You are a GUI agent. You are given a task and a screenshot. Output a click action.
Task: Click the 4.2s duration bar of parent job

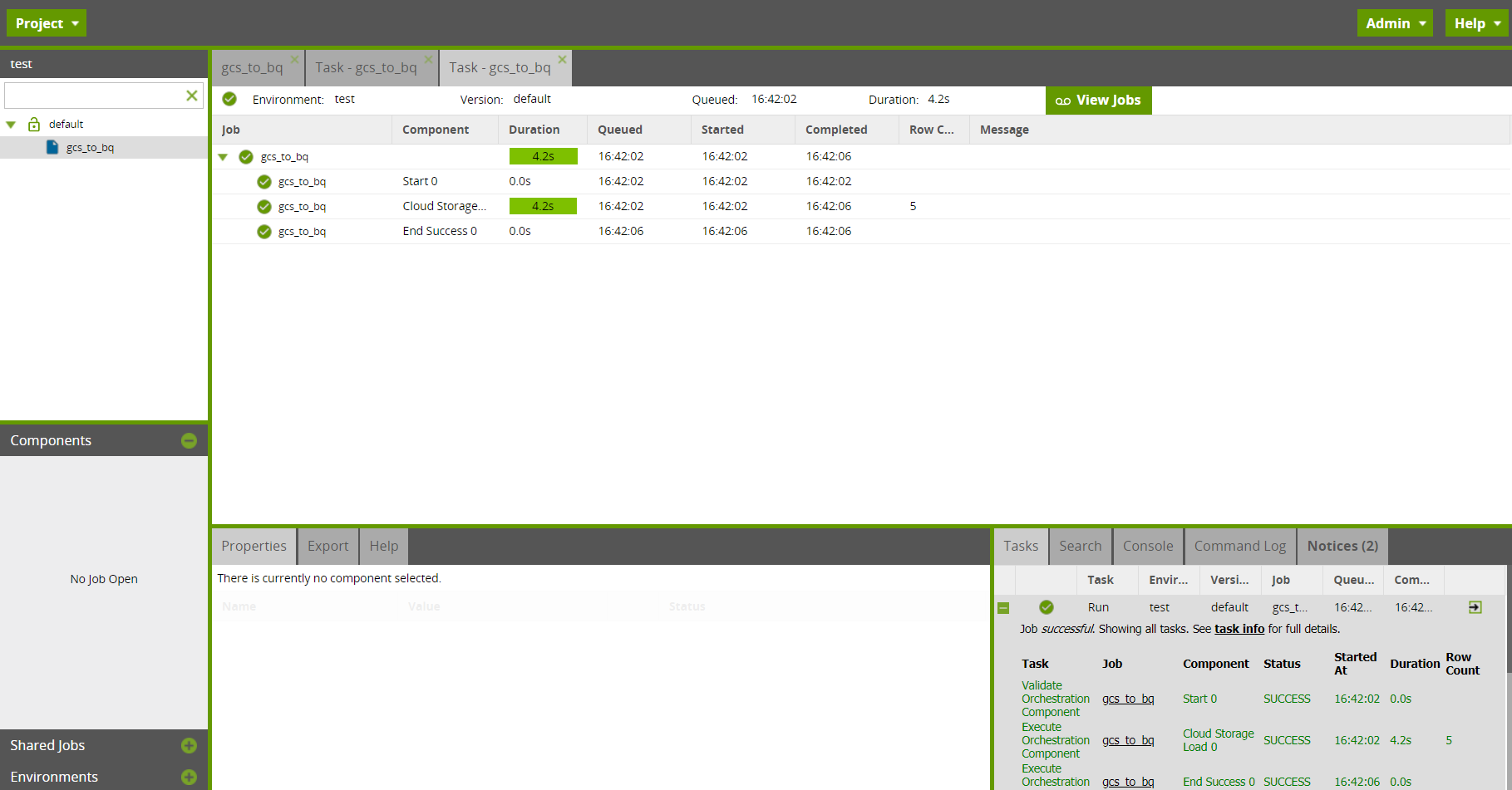[543, 156]
